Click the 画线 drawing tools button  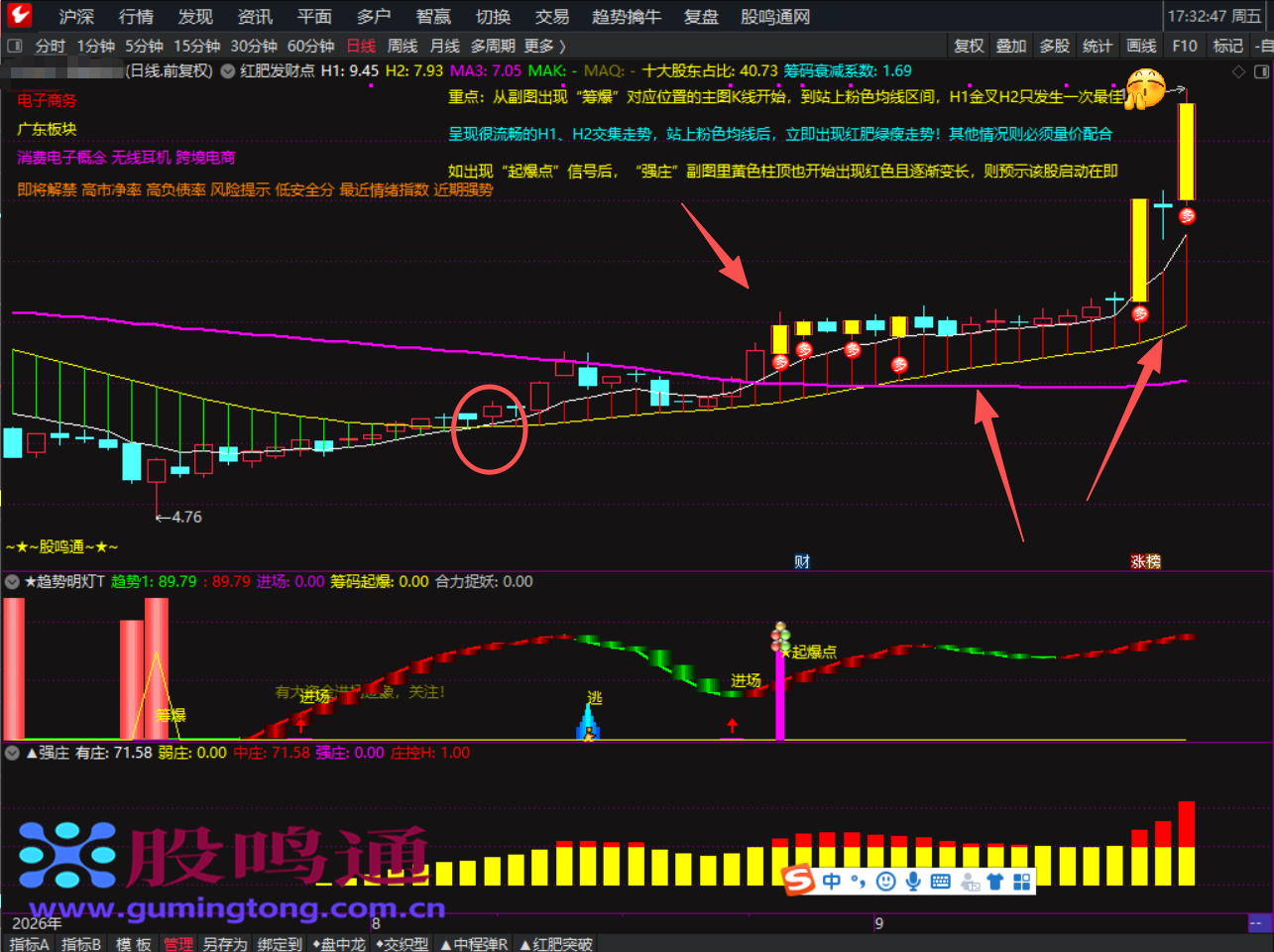1141,46
